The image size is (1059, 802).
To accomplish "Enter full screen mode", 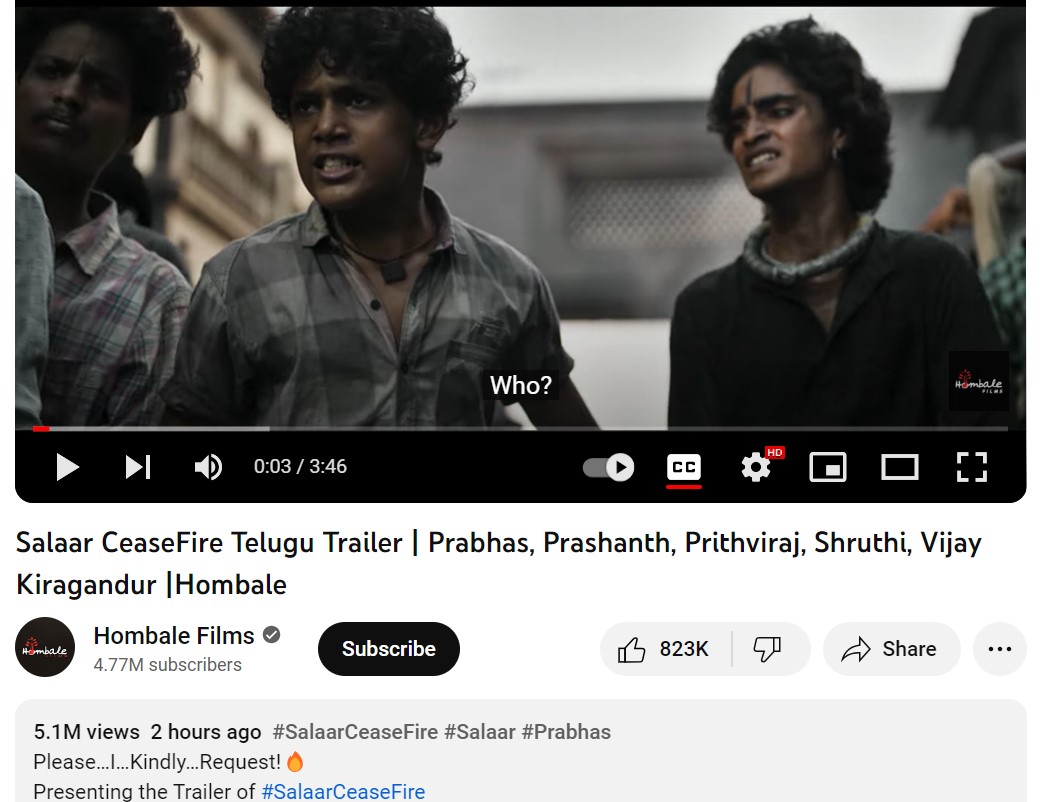I will (x=972, y=467).
